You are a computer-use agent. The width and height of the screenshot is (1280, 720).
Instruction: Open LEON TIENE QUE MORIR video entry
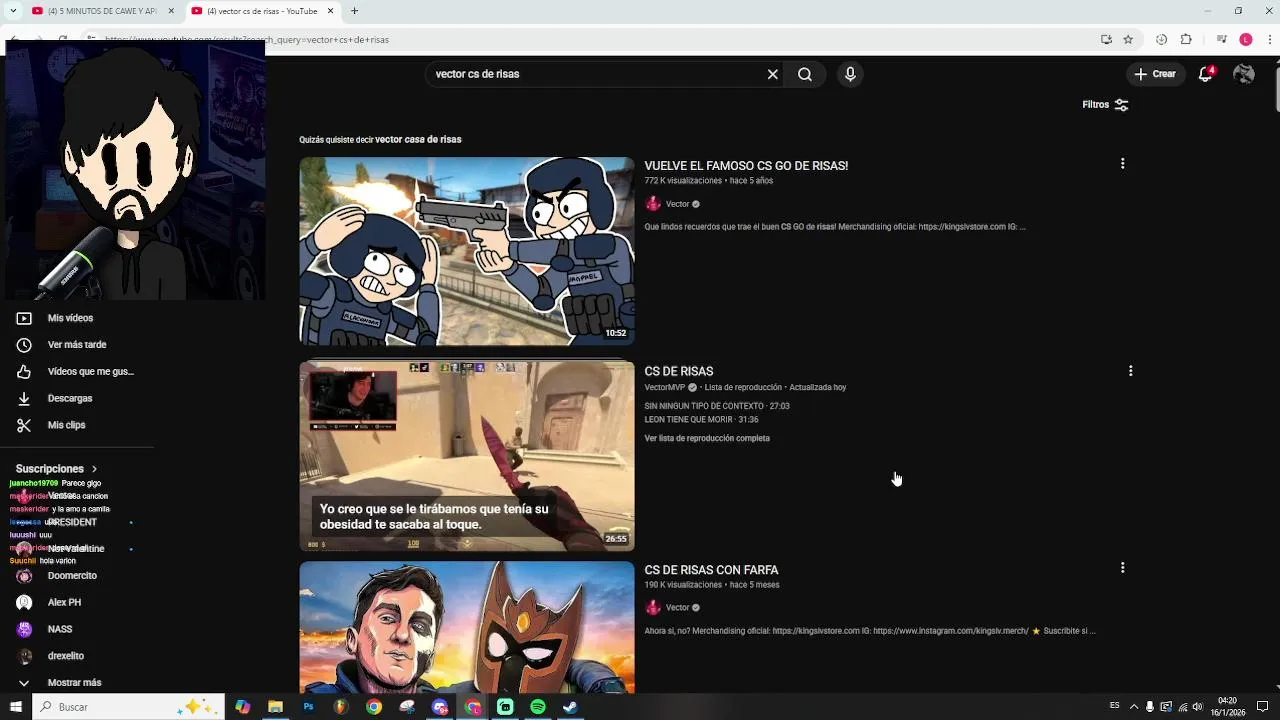point(701,420)
